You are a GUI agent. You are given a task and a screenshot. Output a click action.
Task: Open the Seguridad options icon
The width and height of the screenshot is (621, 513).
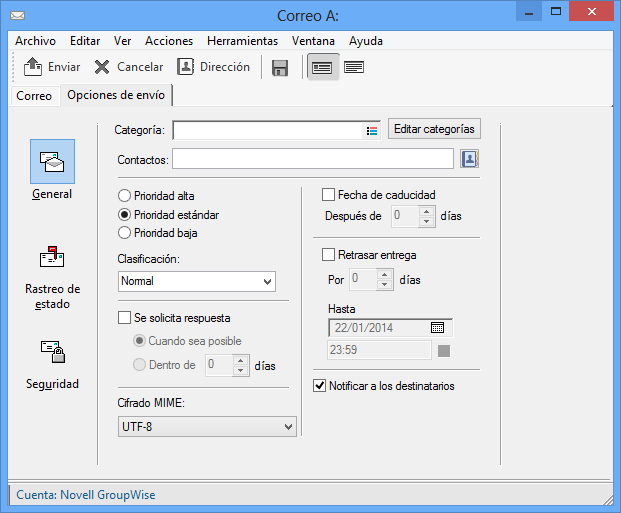(53, 352)
